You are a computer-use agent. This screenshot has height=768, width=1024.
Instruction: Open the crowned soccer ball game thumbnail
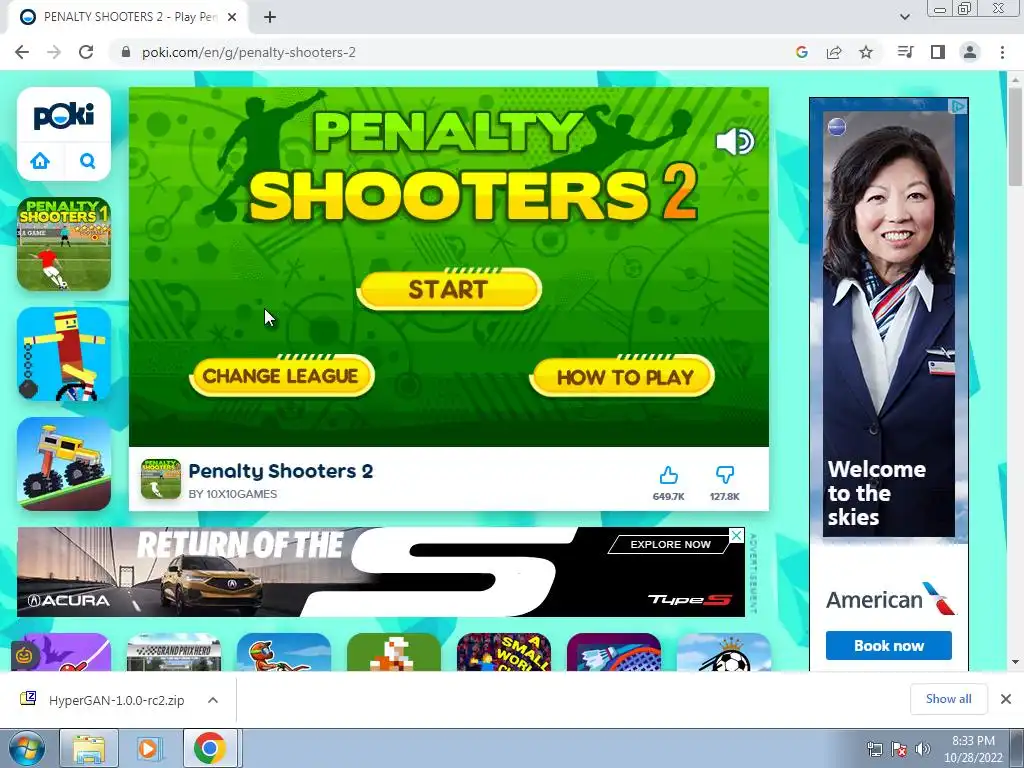[724, 652]
